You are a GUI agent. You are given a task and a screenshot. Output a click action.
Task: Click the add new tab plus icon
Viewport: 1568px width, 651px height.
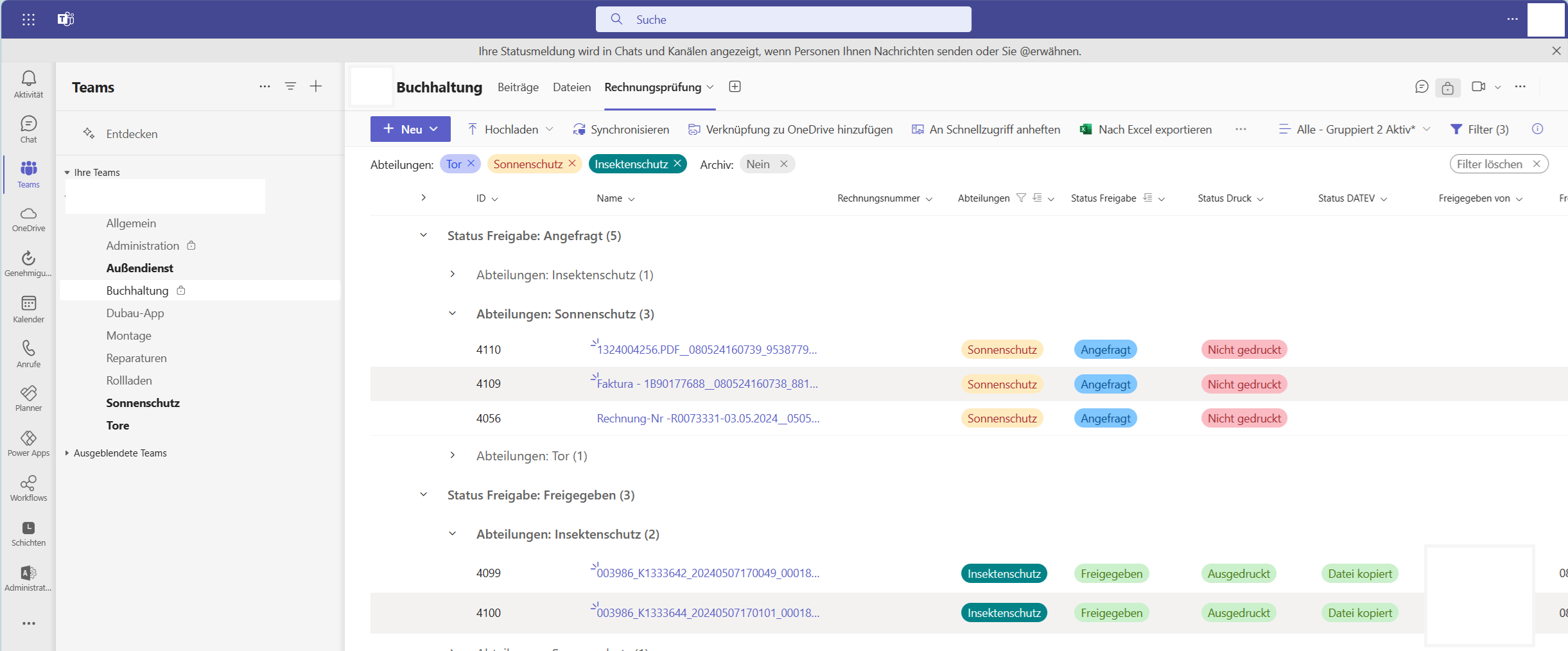735,87
